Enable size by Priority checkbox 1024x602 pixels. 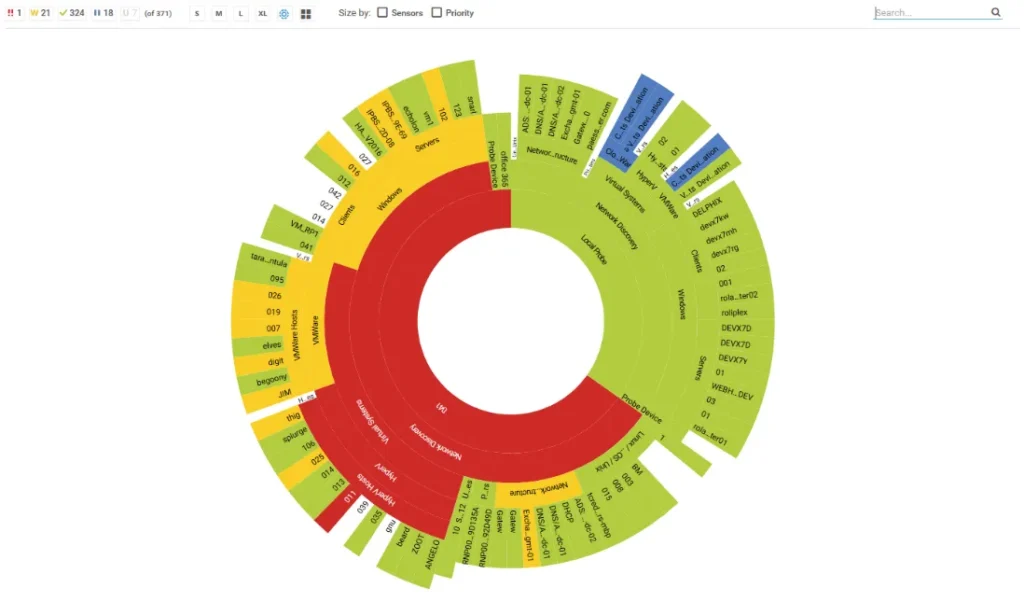pyautogui.click(x=437, y=13)
